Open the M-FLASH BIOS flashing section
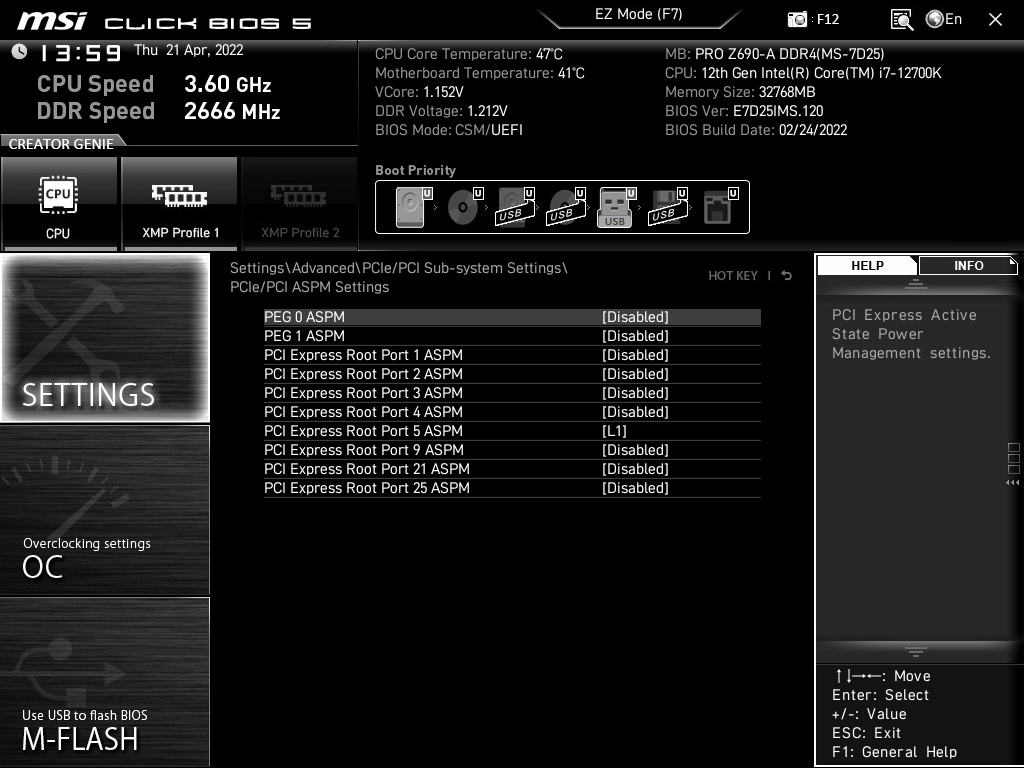1024x768 pixels. (x=105, y=681)
